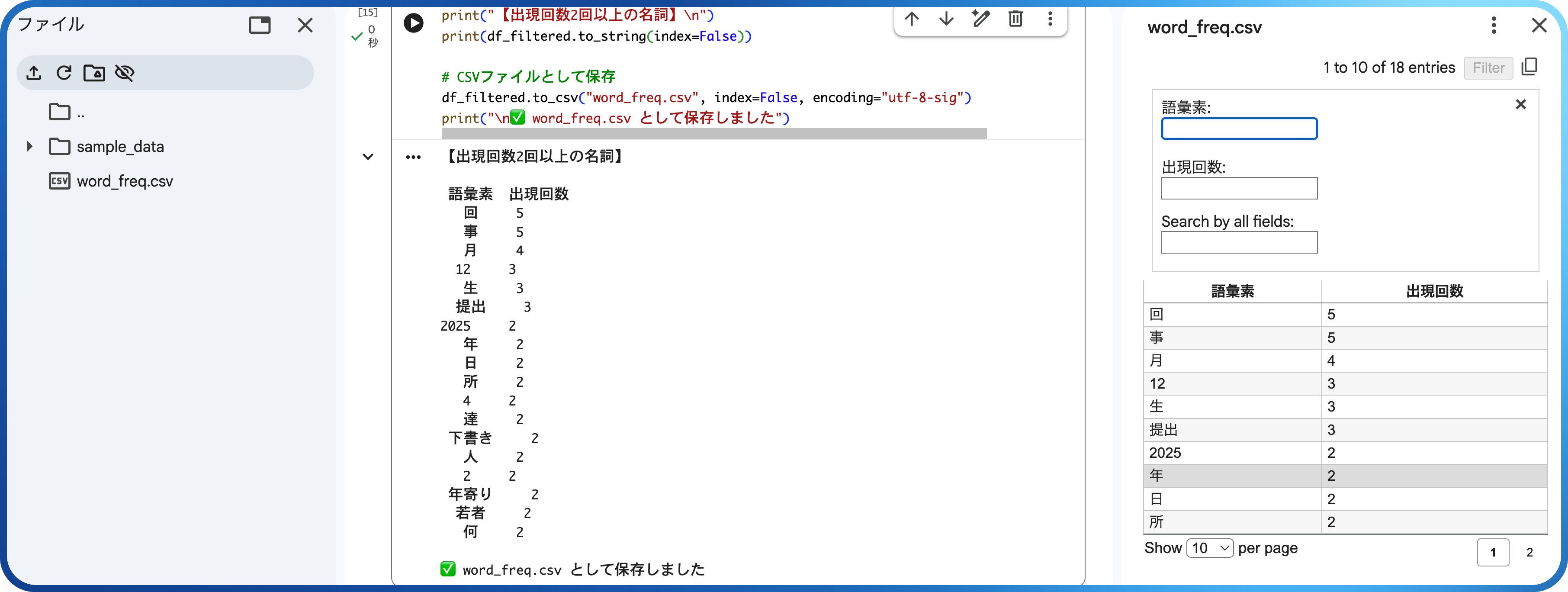This screenshot has width=1568, height=592.
Task: Copy table with the clipboard icon
Action: tap(1529, 67)
